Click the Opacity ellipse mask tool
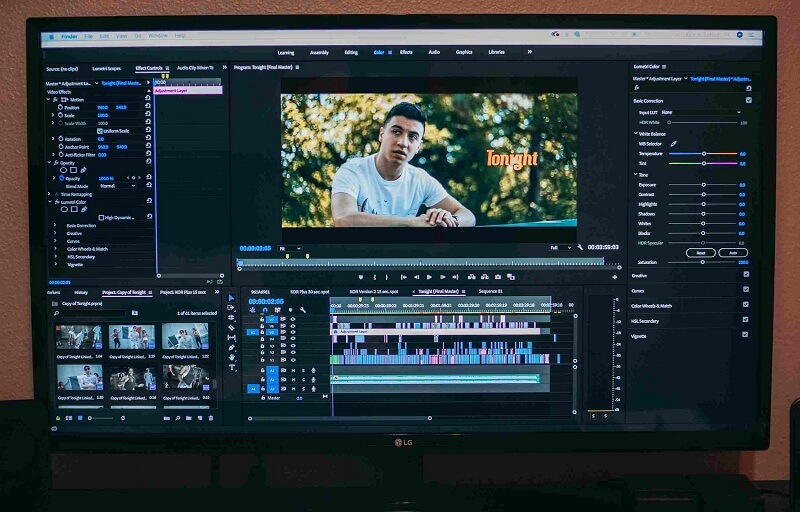The height and width of the screenshot is (512, 800). pyautogui.click(x=64, y=170)
